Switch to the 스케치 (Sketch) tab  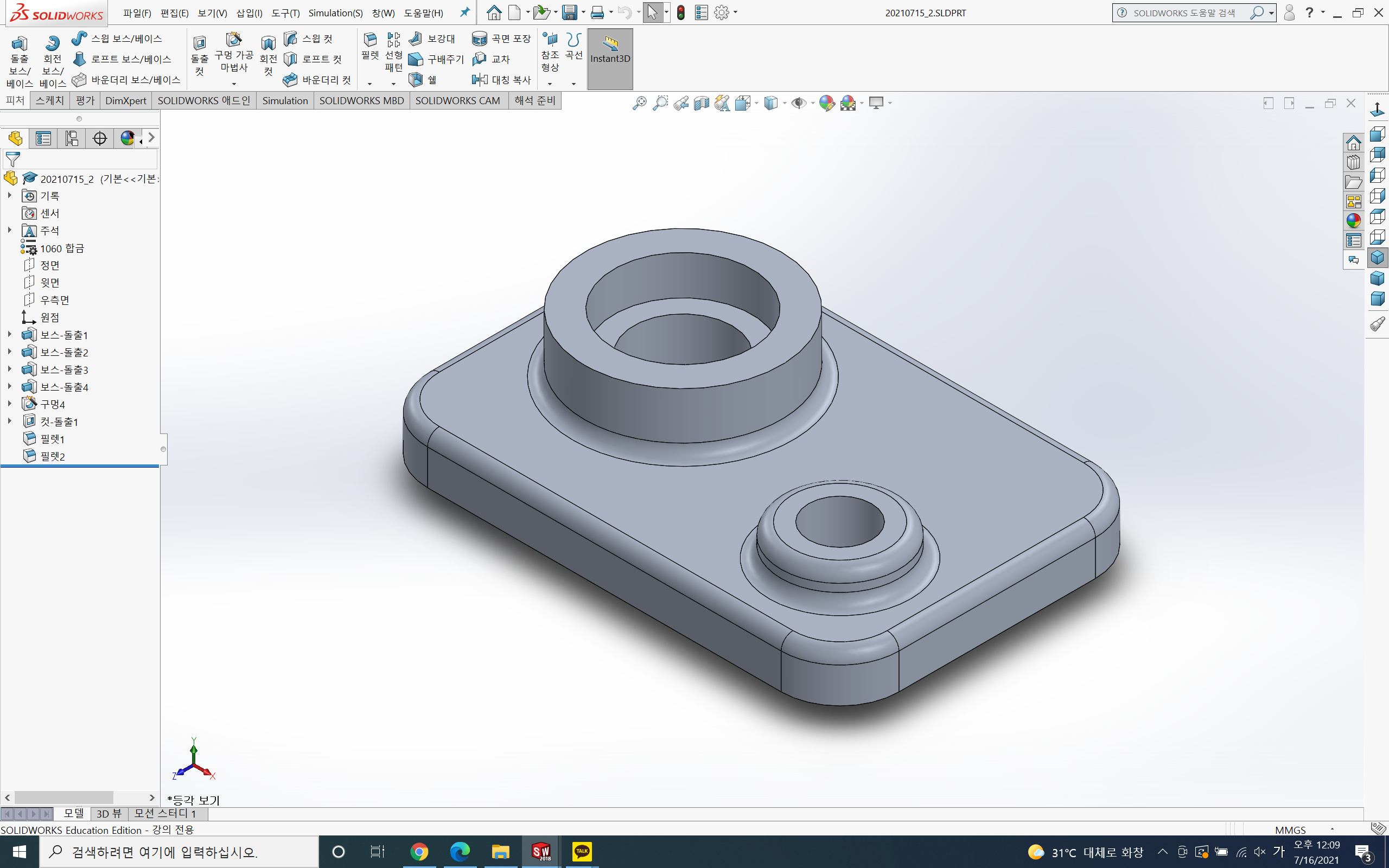49,100
